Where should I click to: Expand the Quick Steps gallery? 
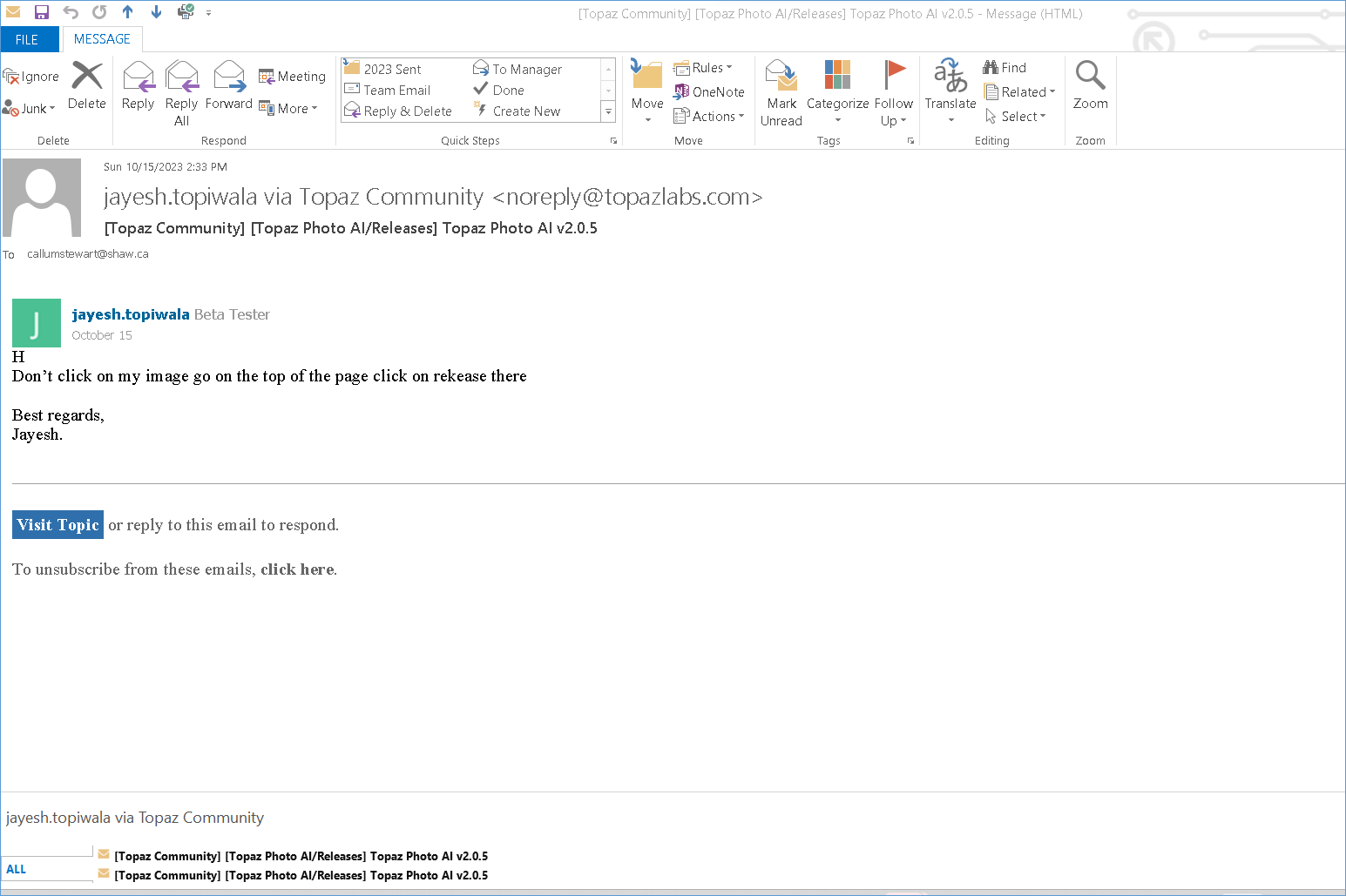(608, 111)
